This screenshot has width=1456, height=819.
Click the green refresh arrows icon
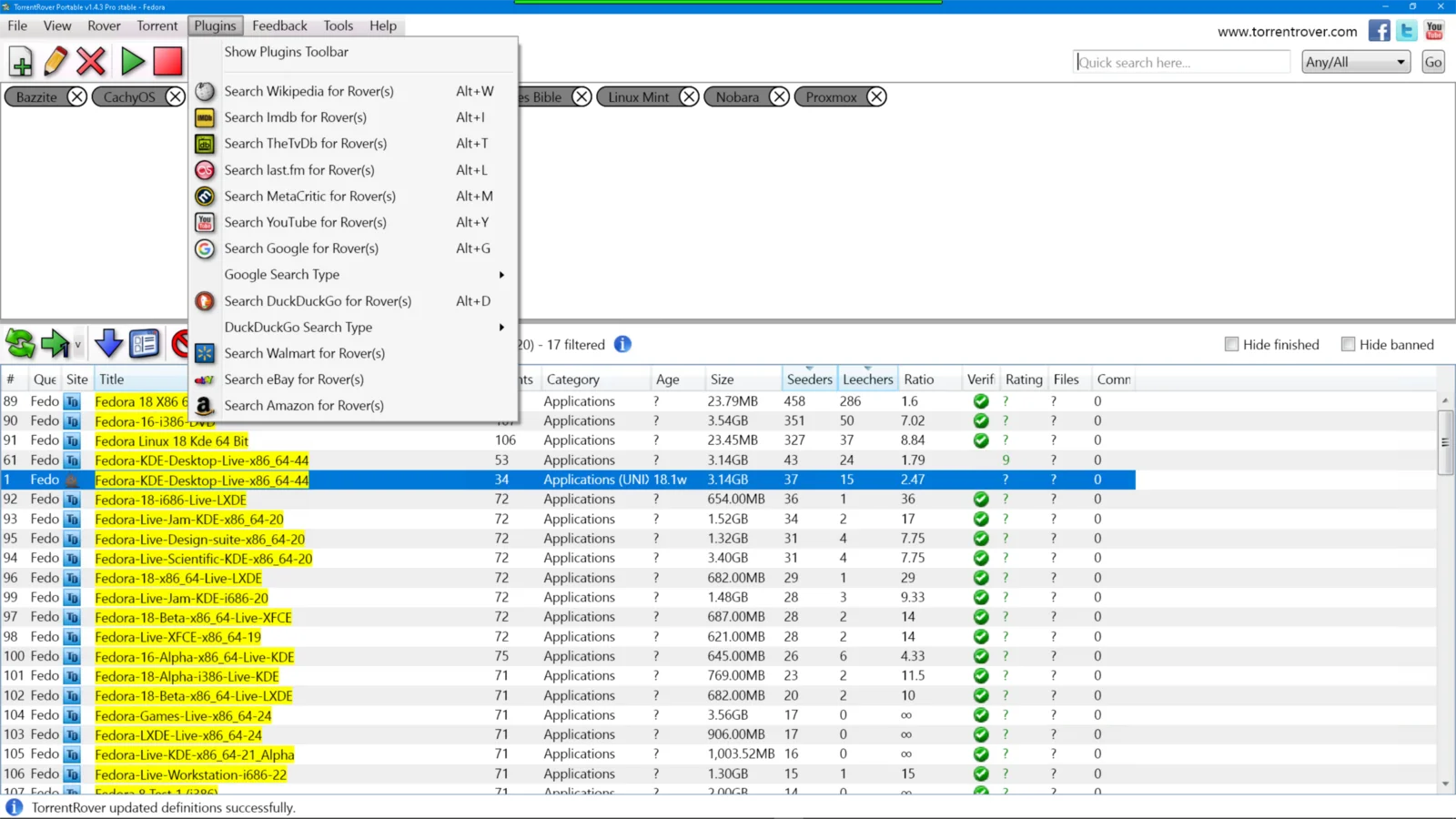point(20,344)
